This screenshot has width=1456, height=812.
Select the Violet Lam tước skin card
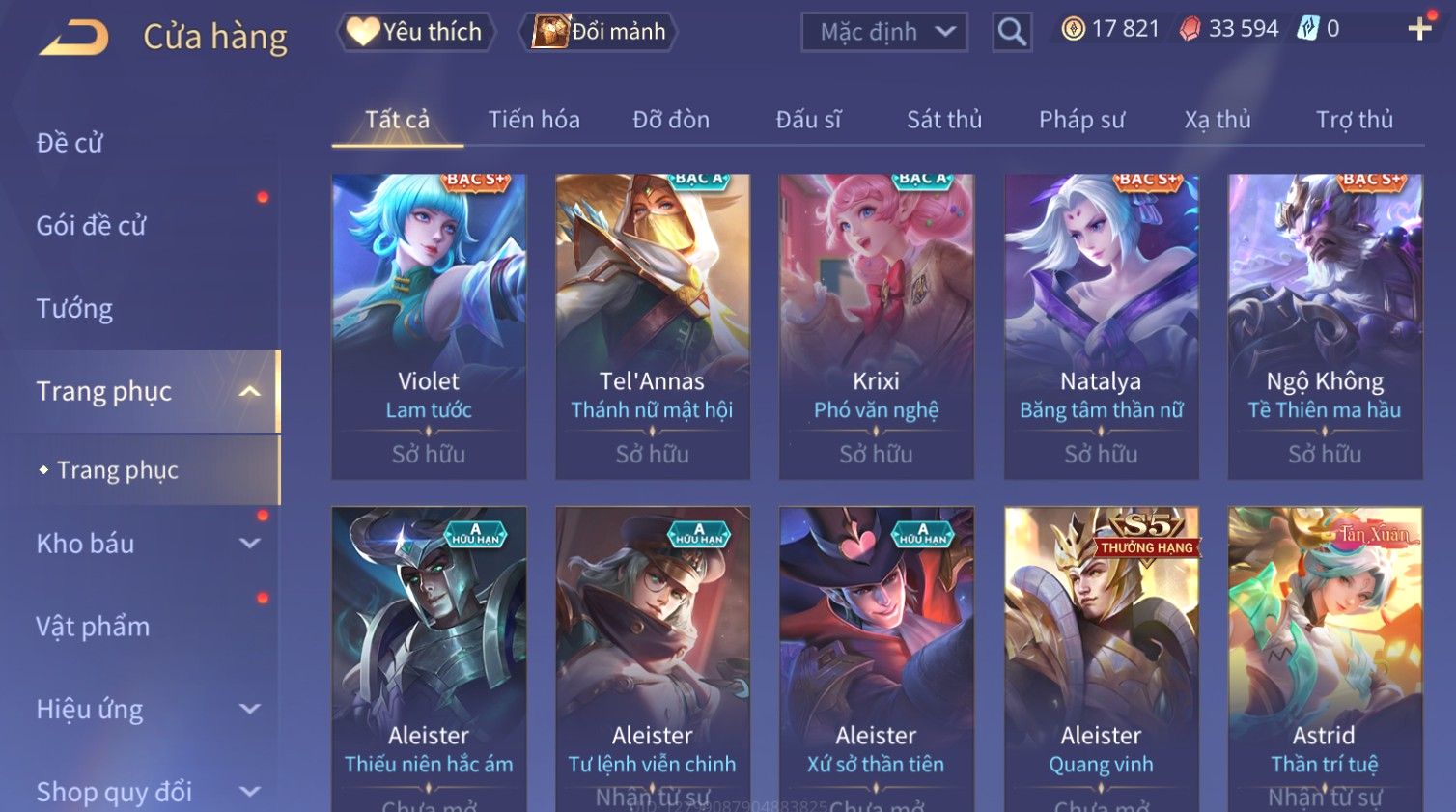coord(429,326)
